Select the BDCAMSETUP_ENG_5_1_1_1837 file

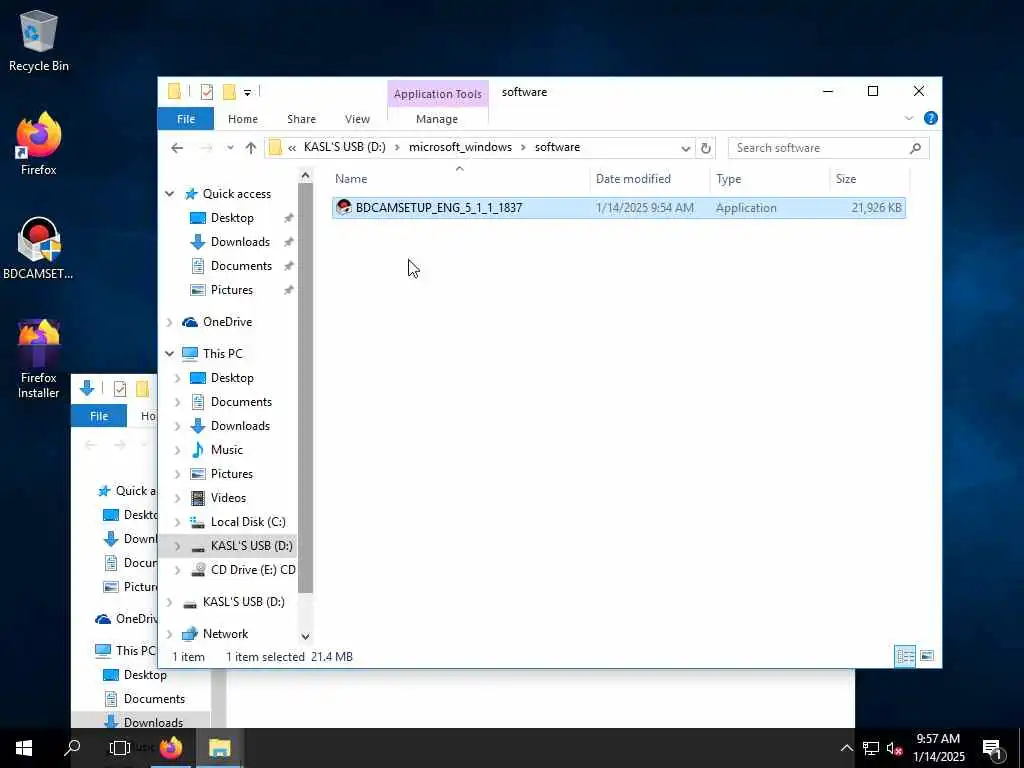[x=618, y=208]
